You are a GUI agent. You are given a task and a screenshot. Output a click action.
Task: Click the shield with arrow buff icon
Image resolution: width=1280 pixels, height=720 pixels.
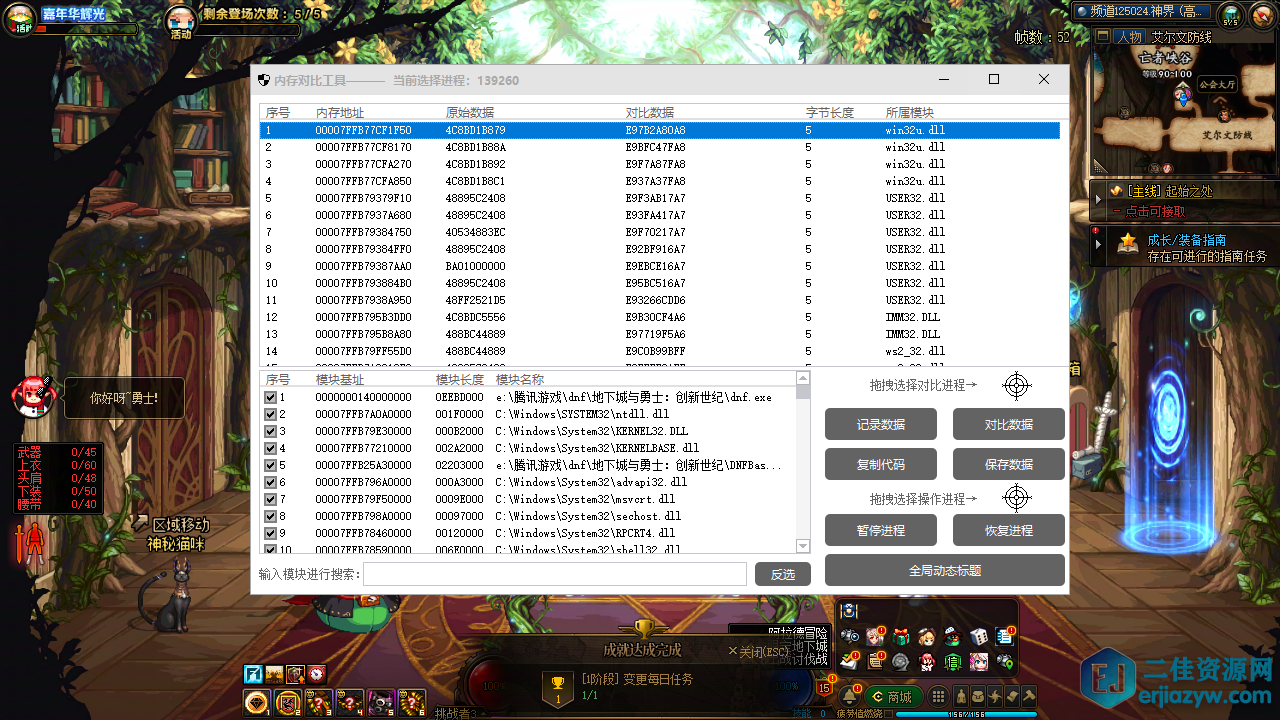pyautogui.click(x=295, y=674)
